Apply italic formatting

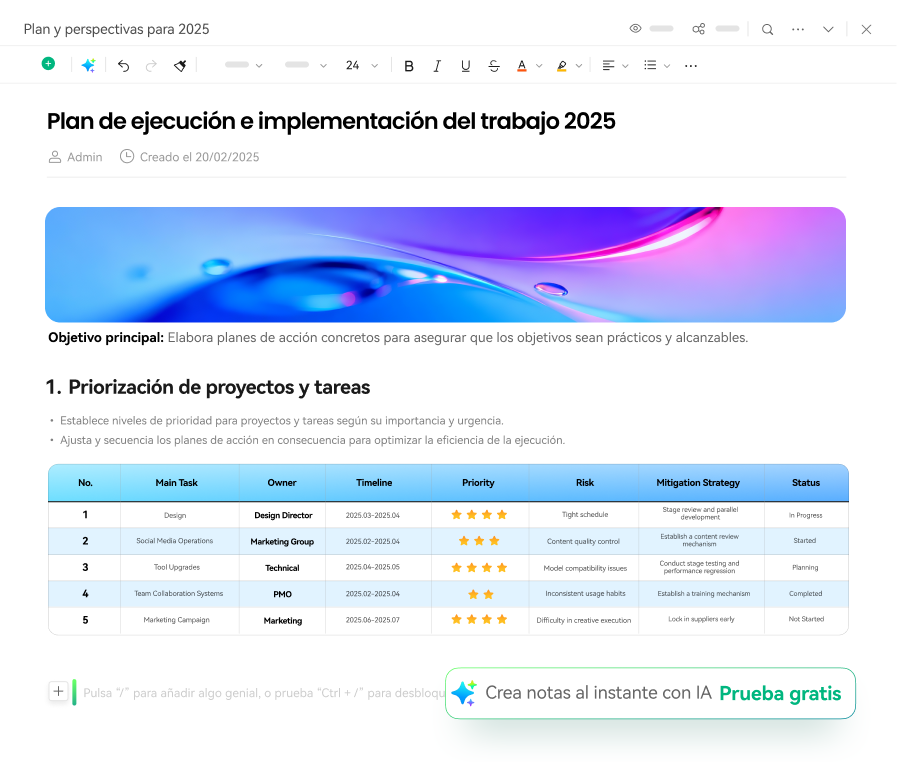437,66
